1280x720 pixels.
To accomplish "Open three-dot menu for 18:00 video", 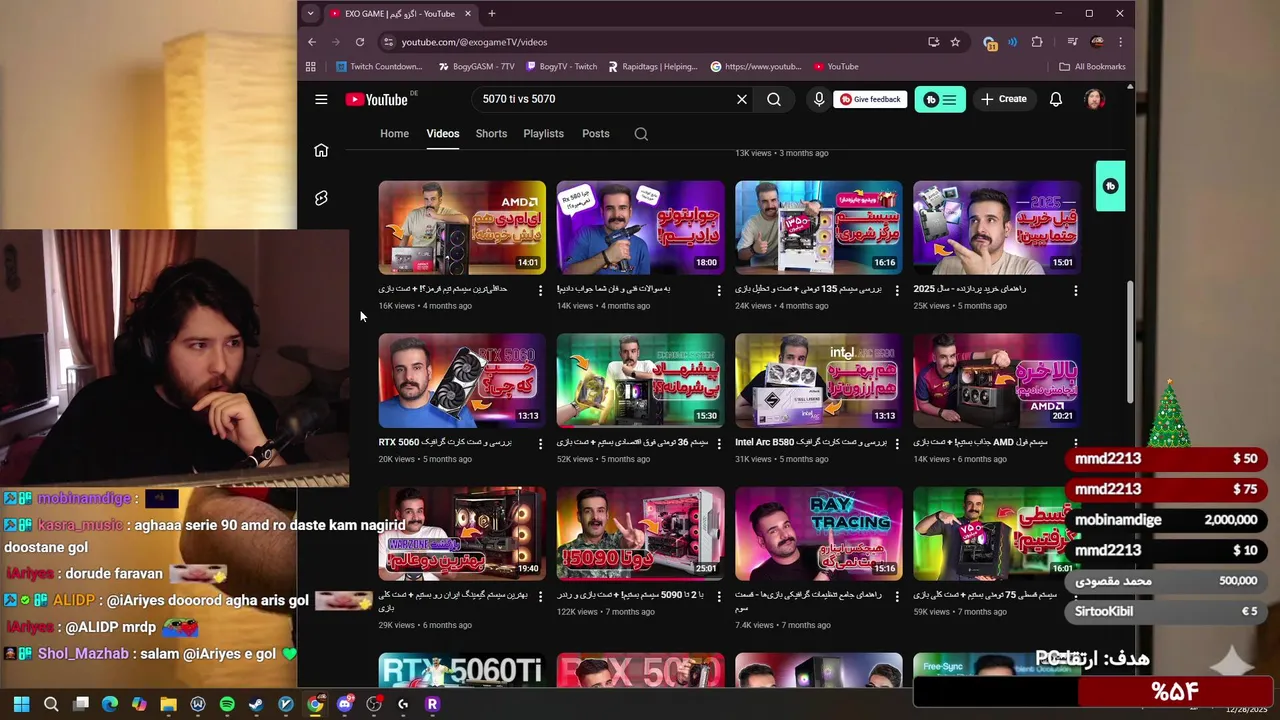I will pyautogui.click(x=719, y=291).
